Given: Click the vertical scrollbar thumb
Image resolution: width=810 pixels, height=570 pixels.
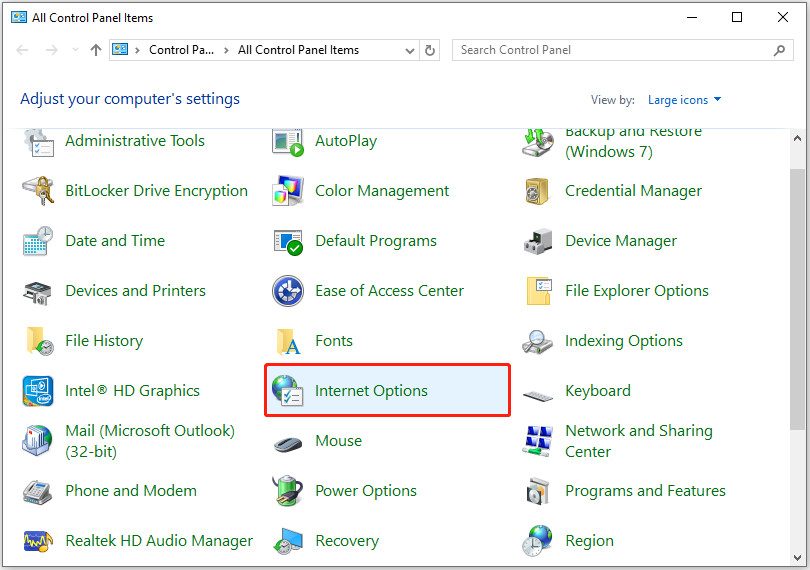Looking at the screenshot, I should pos(797,299).
